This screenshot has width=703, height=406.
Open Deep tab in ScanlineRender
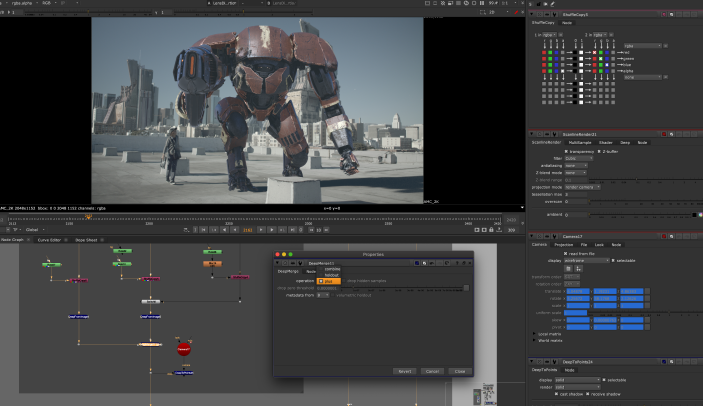point(625,143)
